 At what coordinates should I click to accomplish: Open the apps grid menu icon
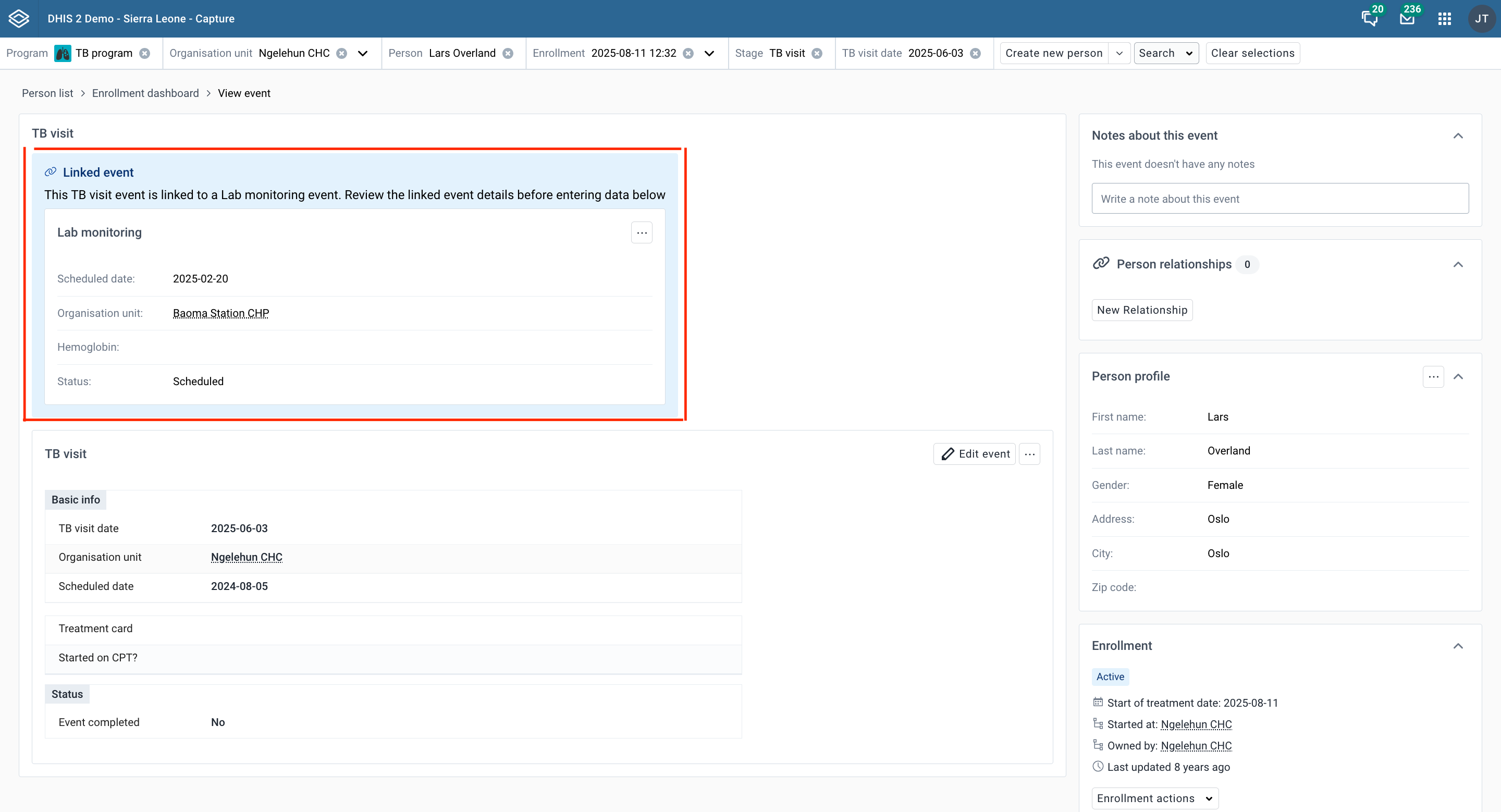click(x=1444, y=19)
